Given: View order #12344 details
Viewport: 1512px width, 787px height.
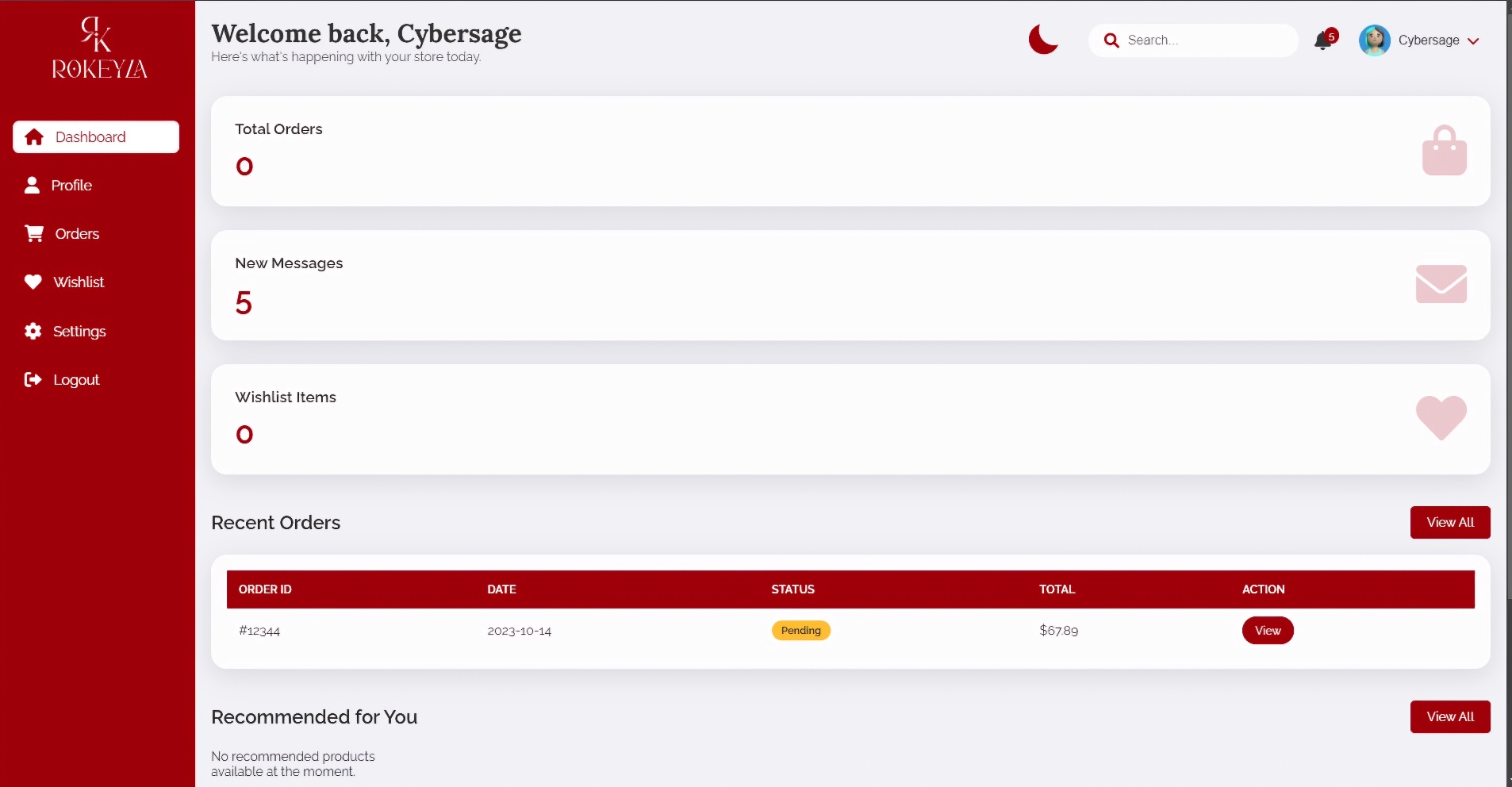Looking at the screenshot, I should click(x=1267, y=631).
